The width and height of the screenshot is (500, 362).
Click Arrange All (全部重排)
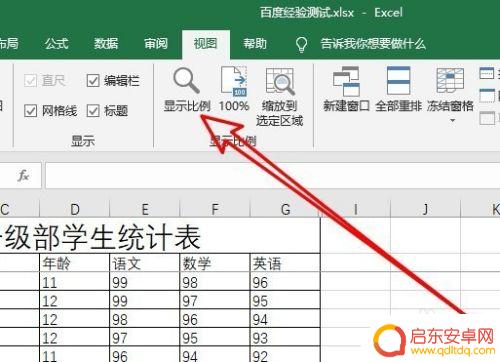398,89
